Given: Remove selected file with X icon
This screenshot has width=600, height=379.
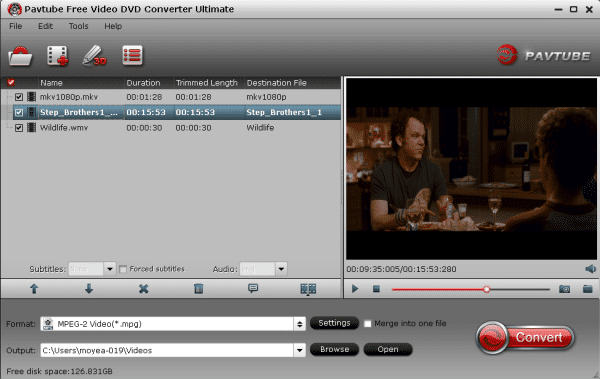Looking at the screenshot, I should 143,289.
